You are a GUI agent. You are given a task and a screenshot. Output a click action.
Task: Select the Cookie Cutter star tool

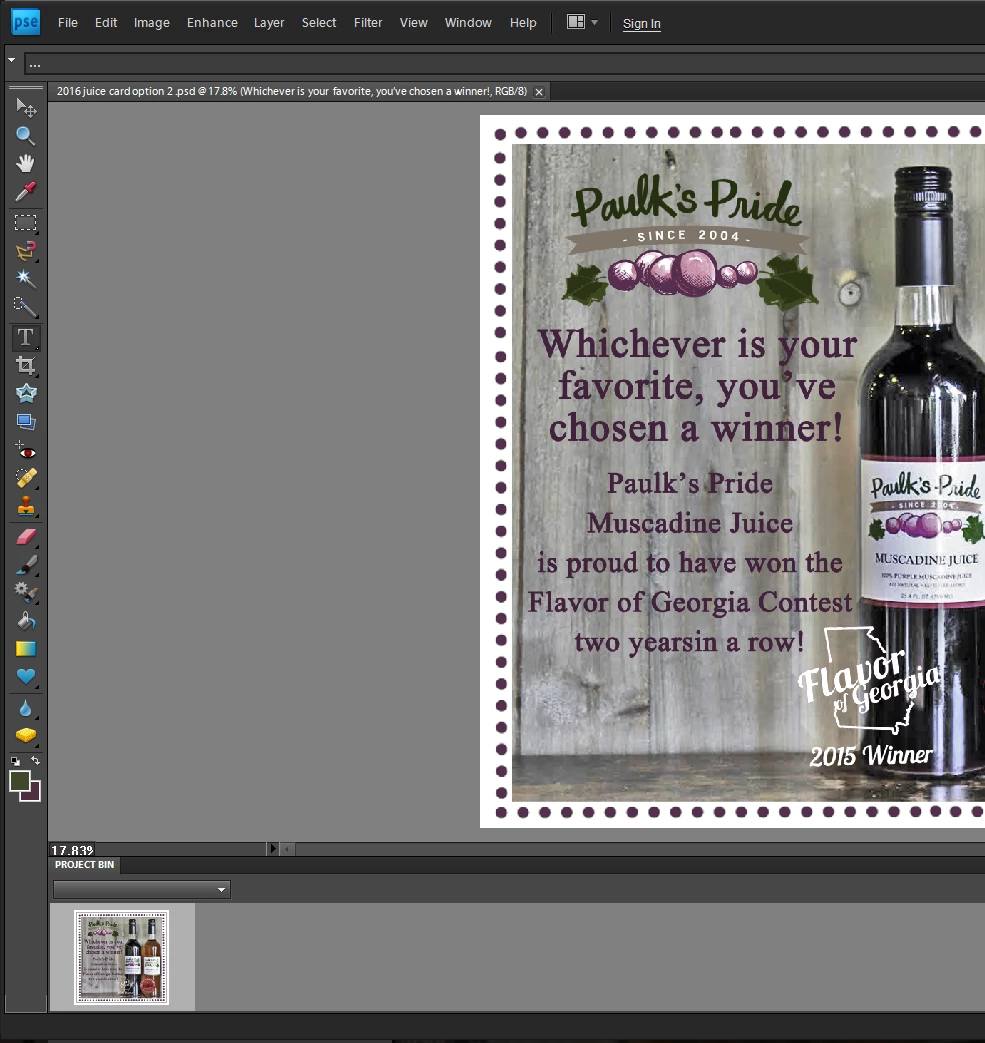pyautogui.click(x=25, y=394)
